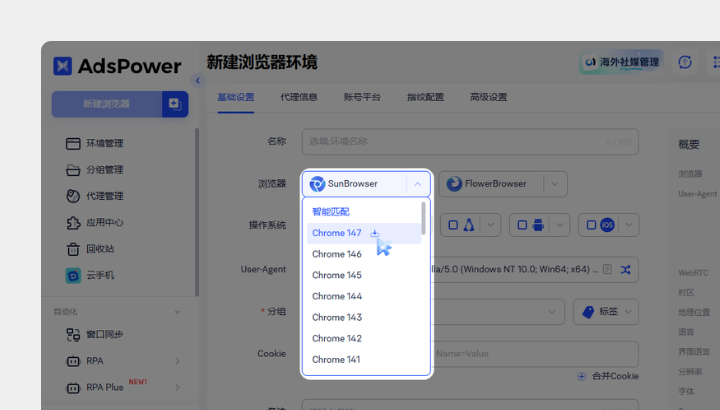Click the download icon next to Chrome 147

point(375,233)
